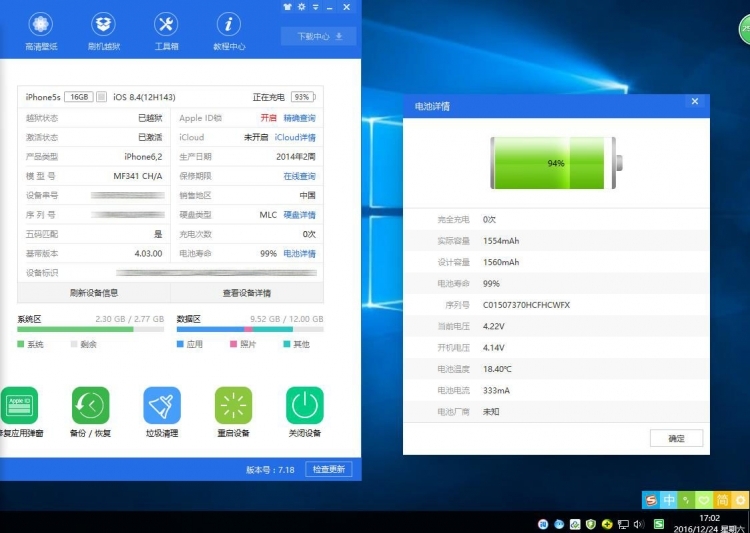Open settings via the gear icon in title bar

[x=301, y=7]
